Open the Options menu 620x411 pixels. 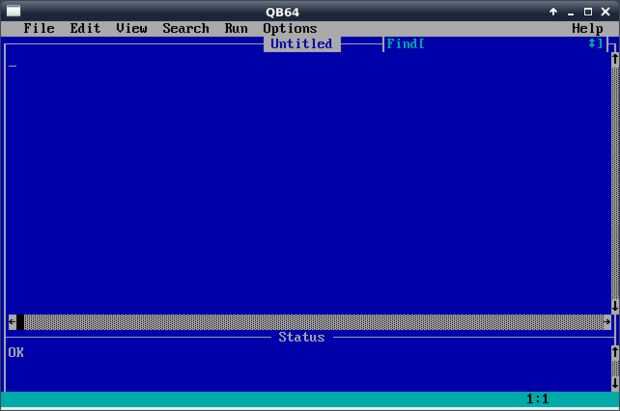pos(290,28)
